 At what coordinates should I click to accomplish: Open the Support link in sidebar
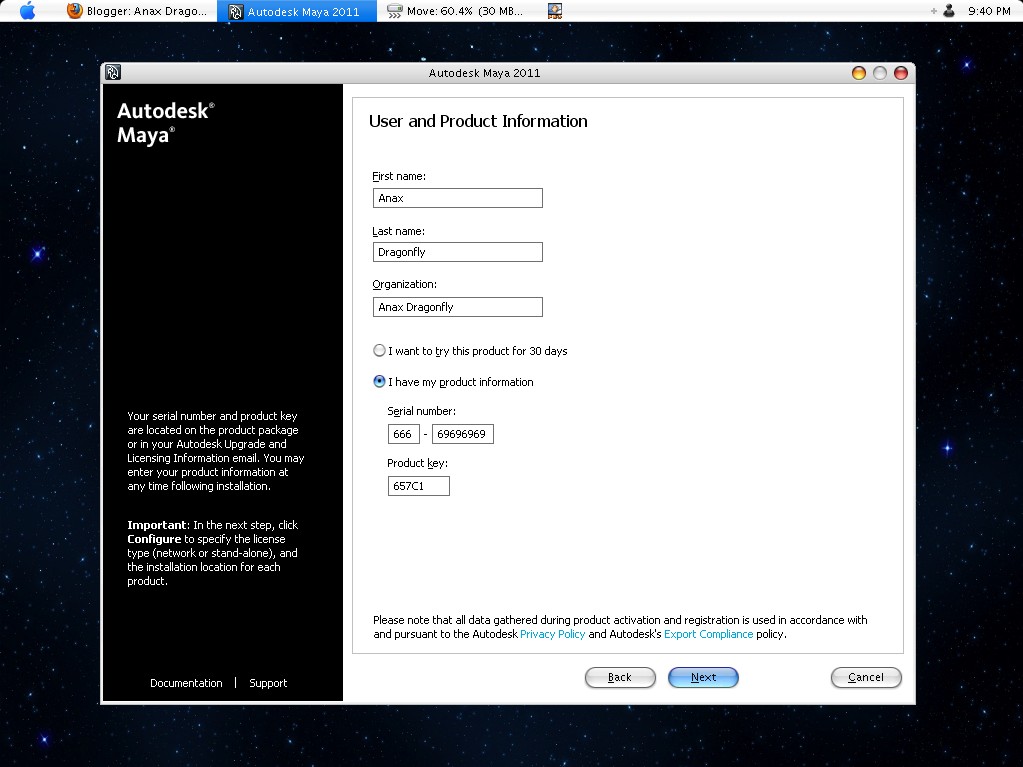coord(267,683)
